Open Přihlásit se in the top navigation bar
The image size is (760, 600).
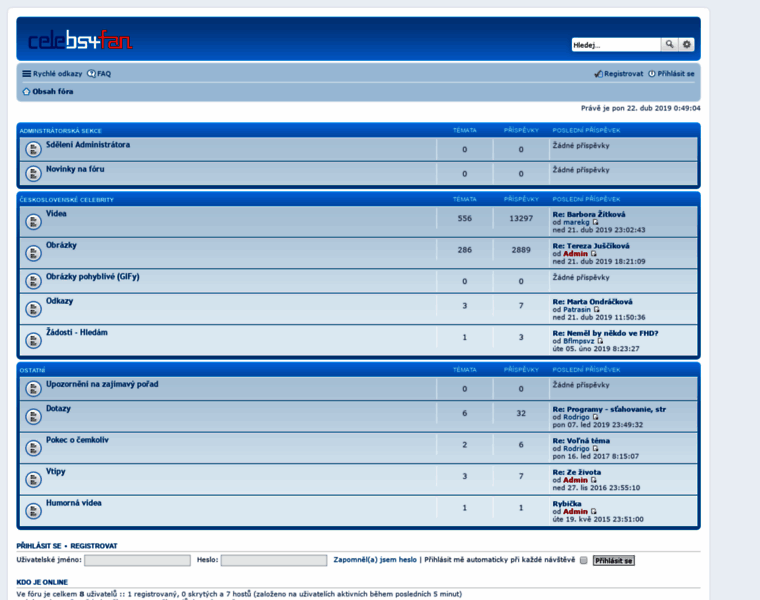click(671, 74)
